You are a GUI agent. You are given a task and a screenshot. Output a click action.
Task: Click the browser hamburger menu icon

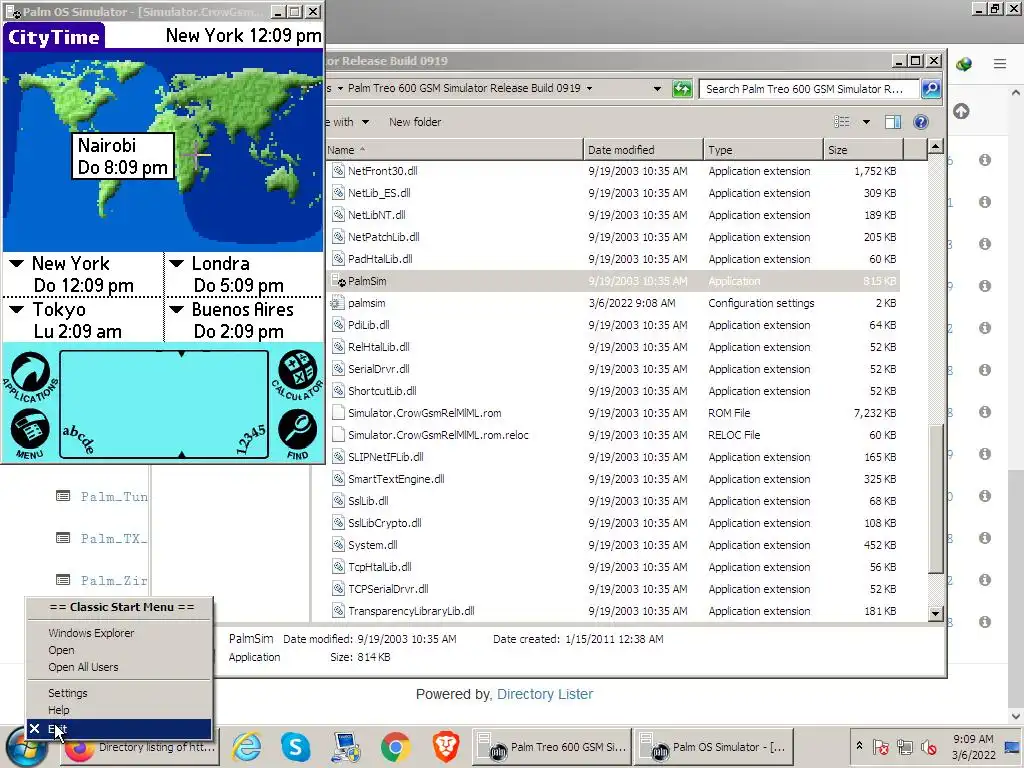pos(1000,63)
